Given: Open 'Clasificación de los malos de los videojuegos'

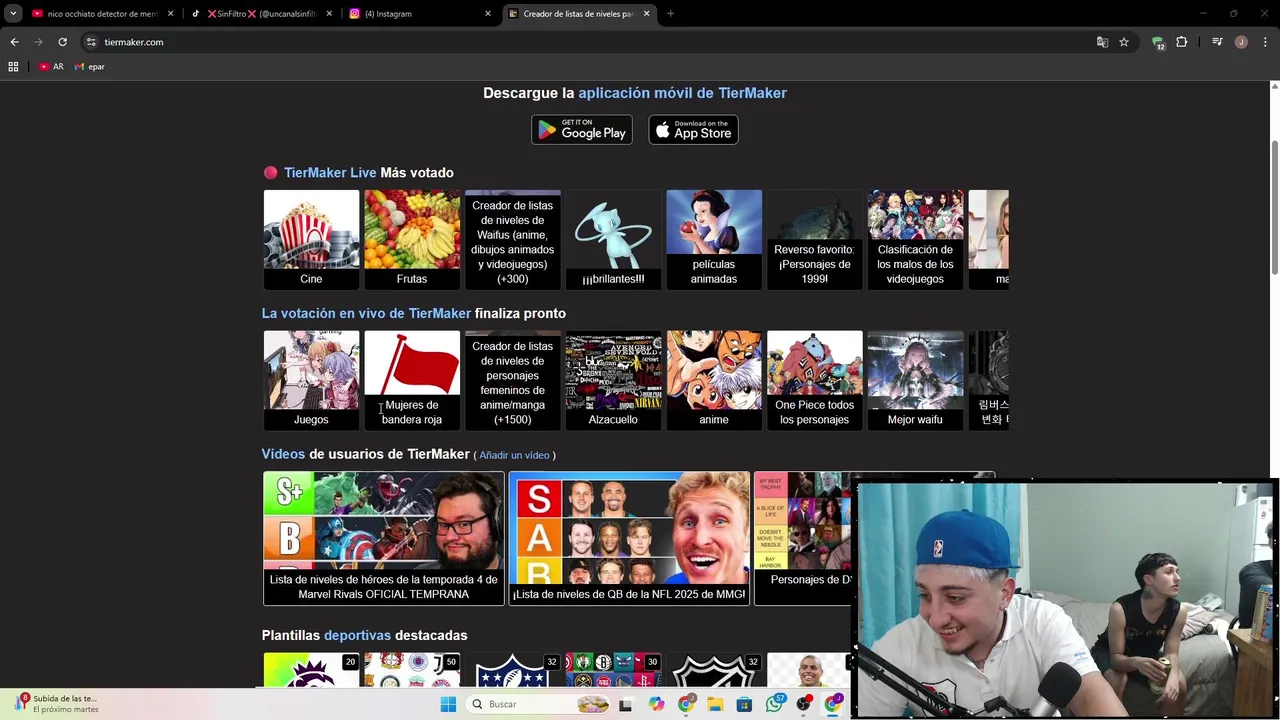Looking at the screenshot, I should coord(915,239).
